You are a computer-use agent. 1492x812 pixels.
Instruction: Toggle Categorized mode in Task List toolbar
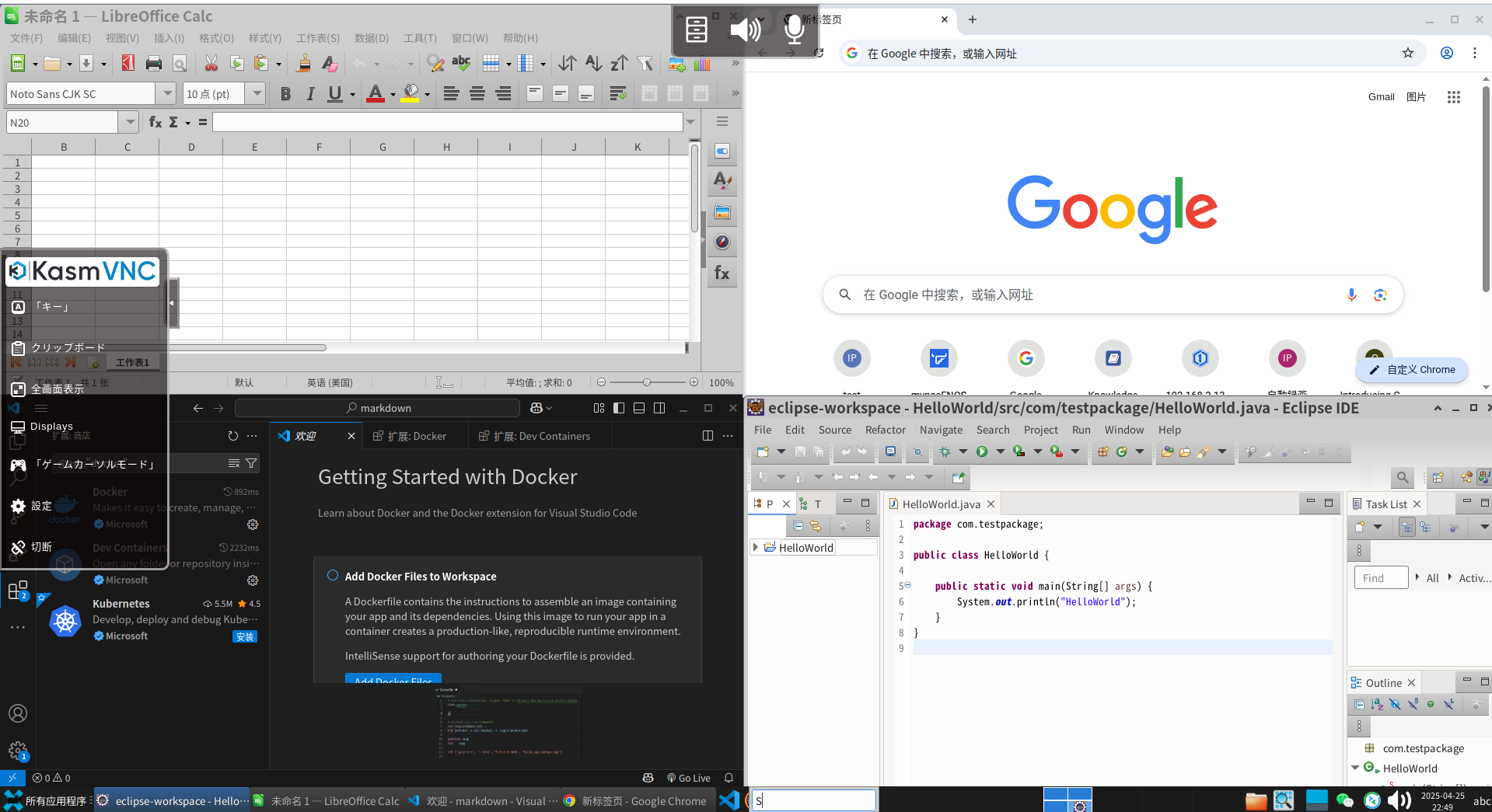1407,527
